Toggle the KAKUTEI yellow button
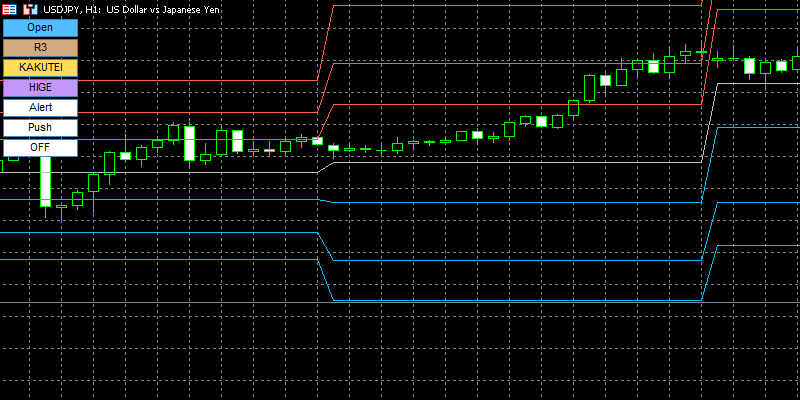The height and width of the screenshot is (400, 800). [x=40, y=67]
